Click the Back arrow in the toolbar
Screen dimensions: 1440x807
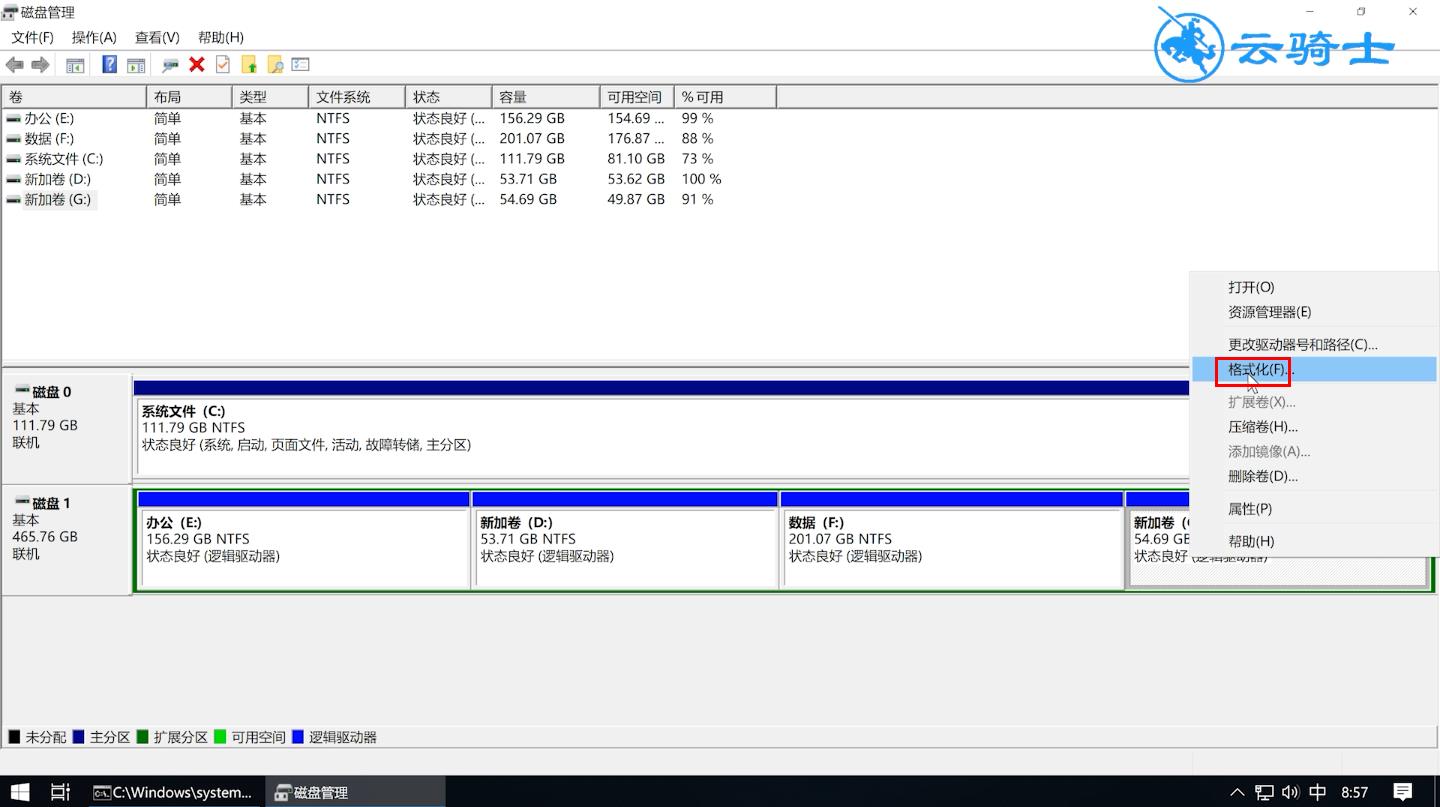click(x=15, y=65)
